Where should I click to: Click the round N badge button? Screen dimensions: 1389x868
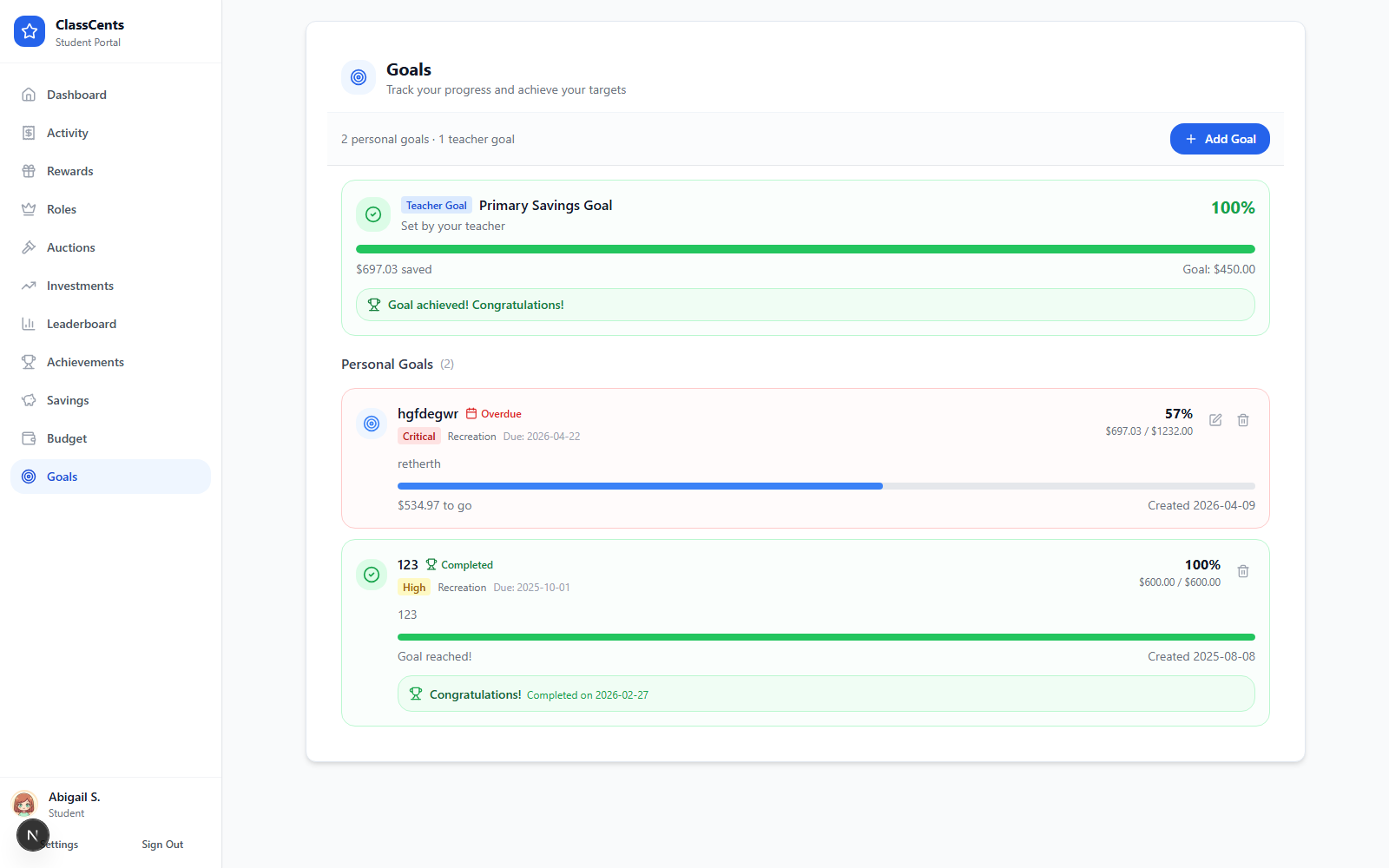[x=33, y=835]
